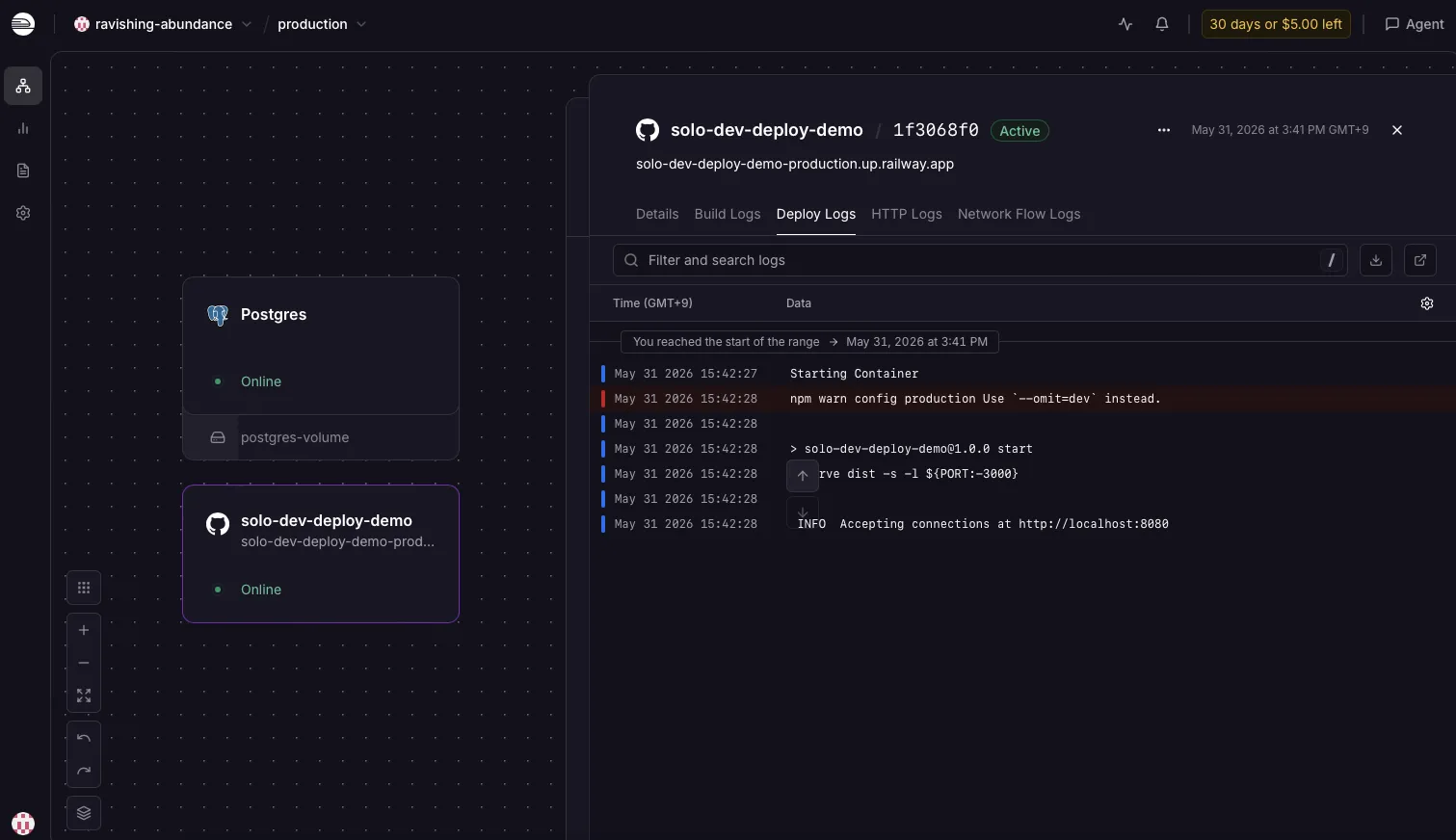Open the Architecture view in sidebar
Image resolution: width=1456 pixels, height=840 pixels.
(23, 86)
